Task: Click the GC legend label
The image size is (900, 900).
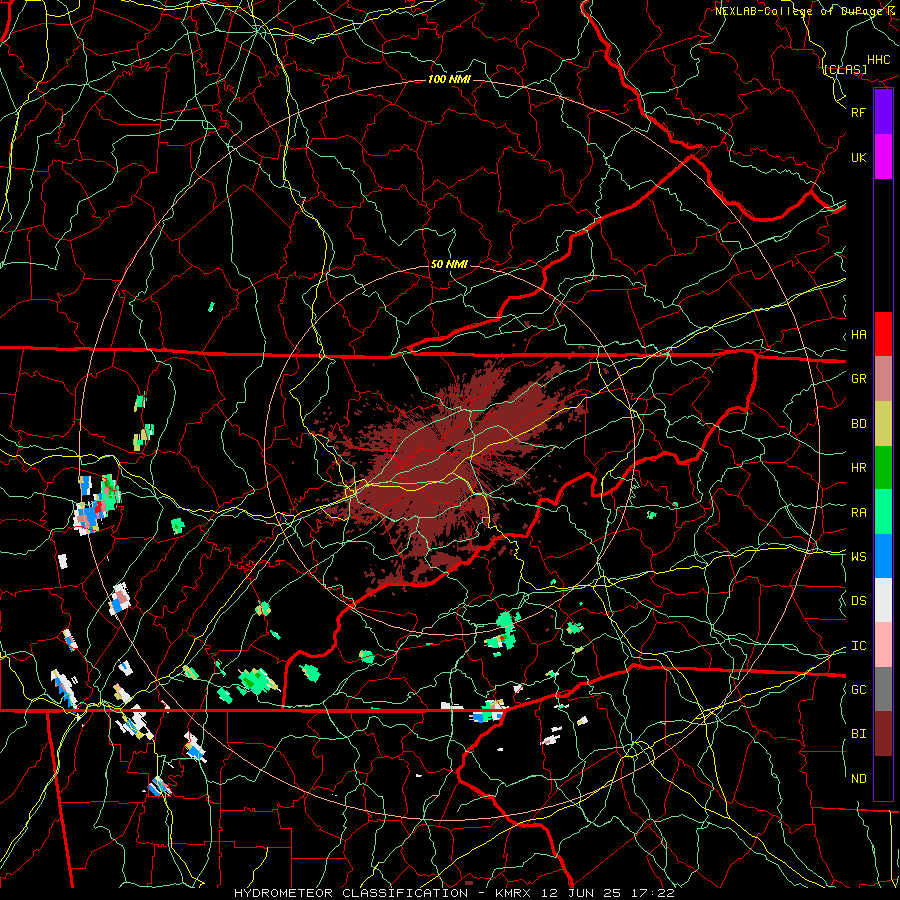Action: 859,690
